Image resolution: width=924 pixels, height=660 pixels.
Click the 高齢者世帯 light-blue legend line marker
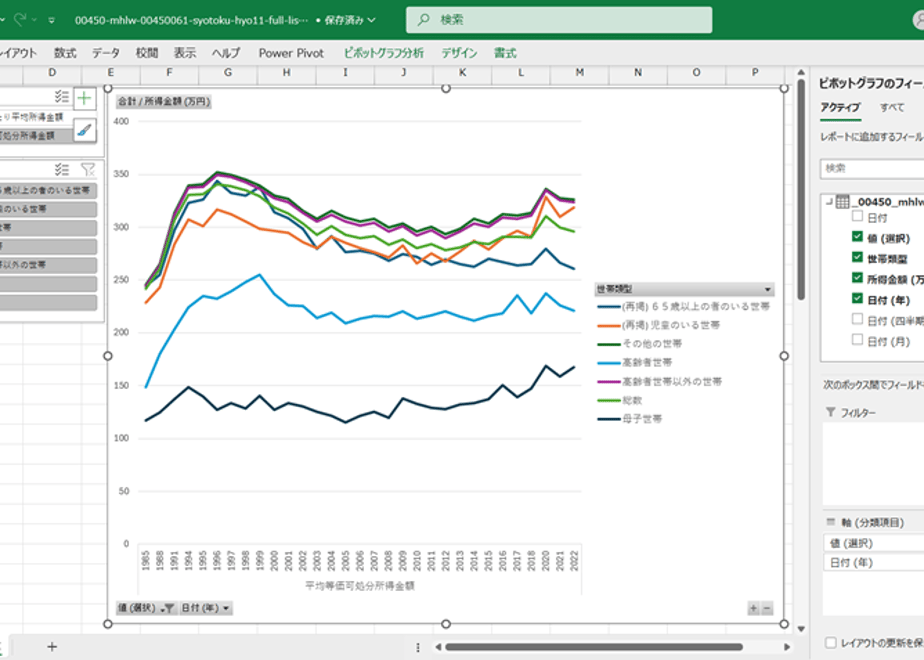tap(609, 363)
